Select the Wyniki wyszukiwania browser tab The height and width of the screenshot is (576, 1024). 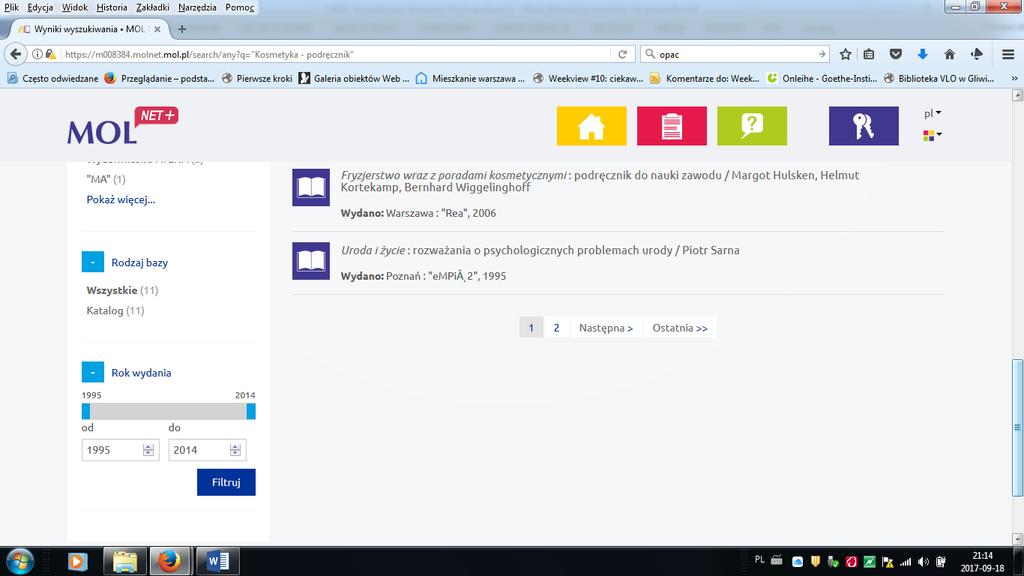tap(89, 29)
